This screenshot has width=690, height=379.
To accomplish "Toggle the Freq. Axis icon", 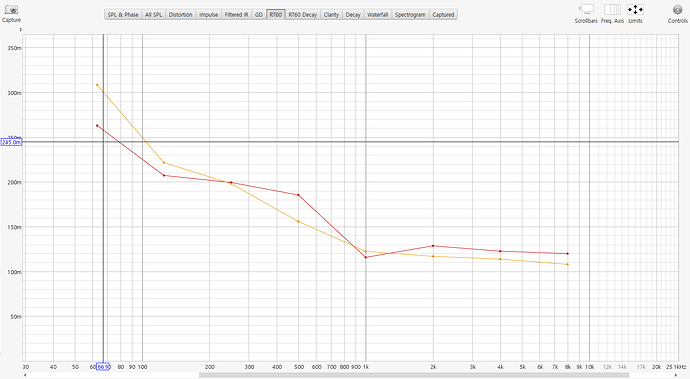I will [612, 10].
